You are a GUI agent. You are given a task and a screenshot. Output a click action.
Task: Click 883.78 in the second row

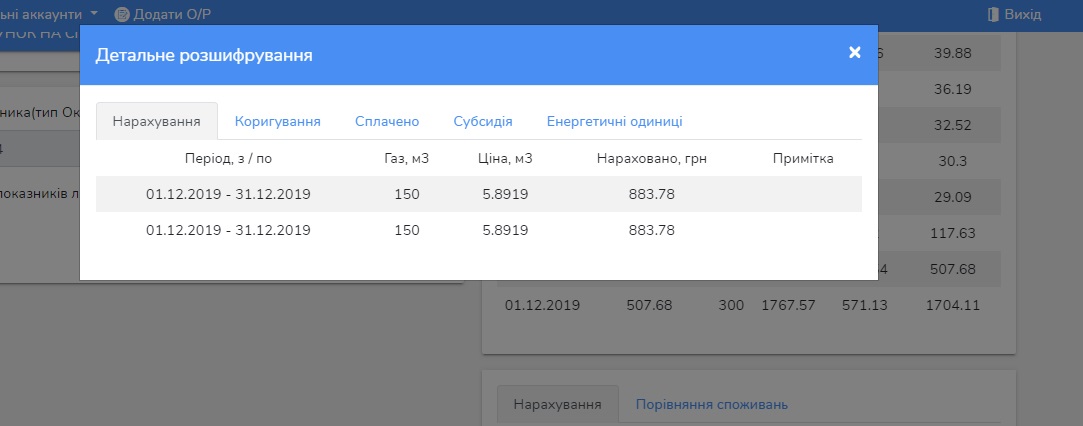click(x=651, y=230)
